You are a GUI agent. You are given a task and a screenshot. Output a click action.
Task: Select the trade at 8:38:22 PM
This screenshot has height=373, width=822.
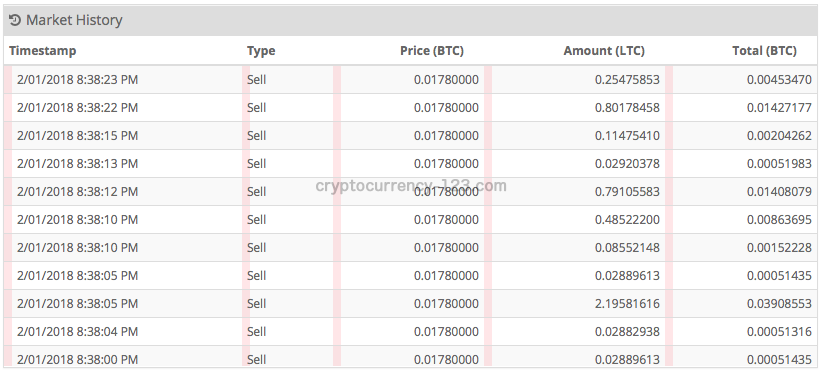pyautogui.click(x=410, y=108)
